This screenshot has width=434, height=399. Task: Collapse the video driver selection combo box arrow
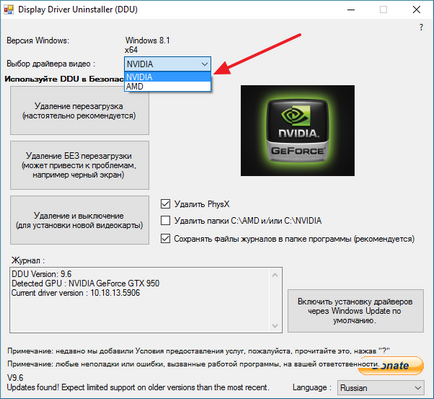(204, 64)
